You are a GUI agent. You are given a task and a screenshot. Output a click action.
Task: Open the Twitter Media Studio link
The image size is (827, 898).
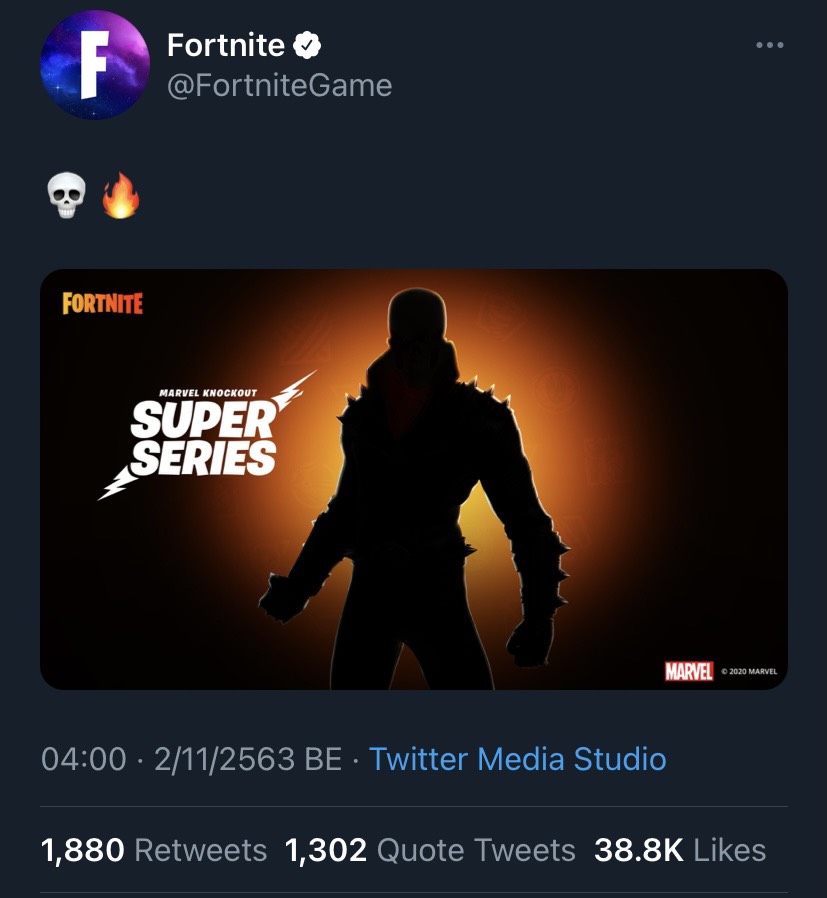click(x=517, y=759)
